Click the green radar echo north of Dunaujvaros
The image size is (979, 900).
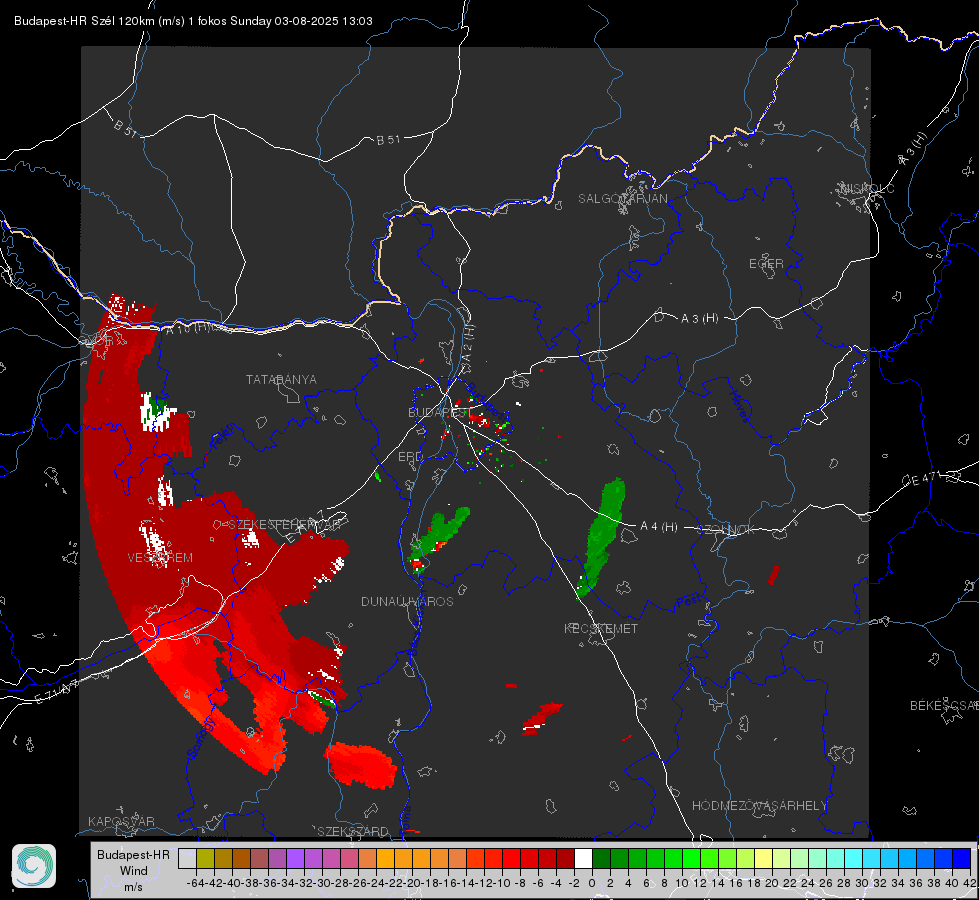(438, 538)
